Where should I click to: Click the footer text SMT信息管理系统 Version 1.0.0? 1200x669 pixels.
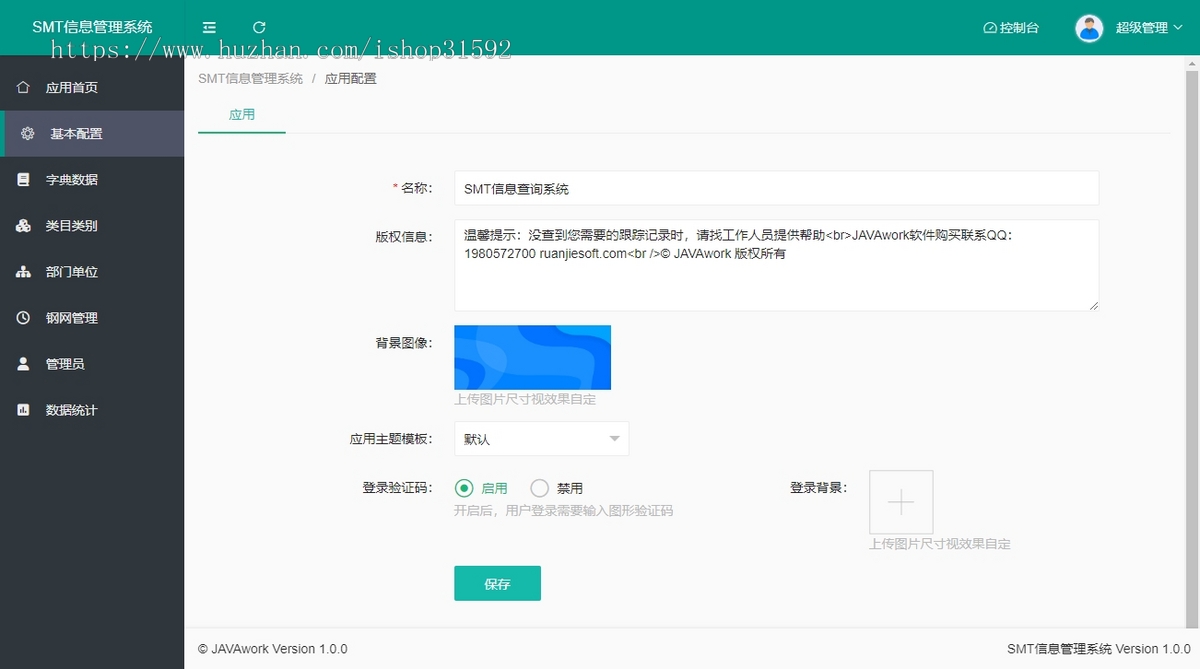[1099, 649]
